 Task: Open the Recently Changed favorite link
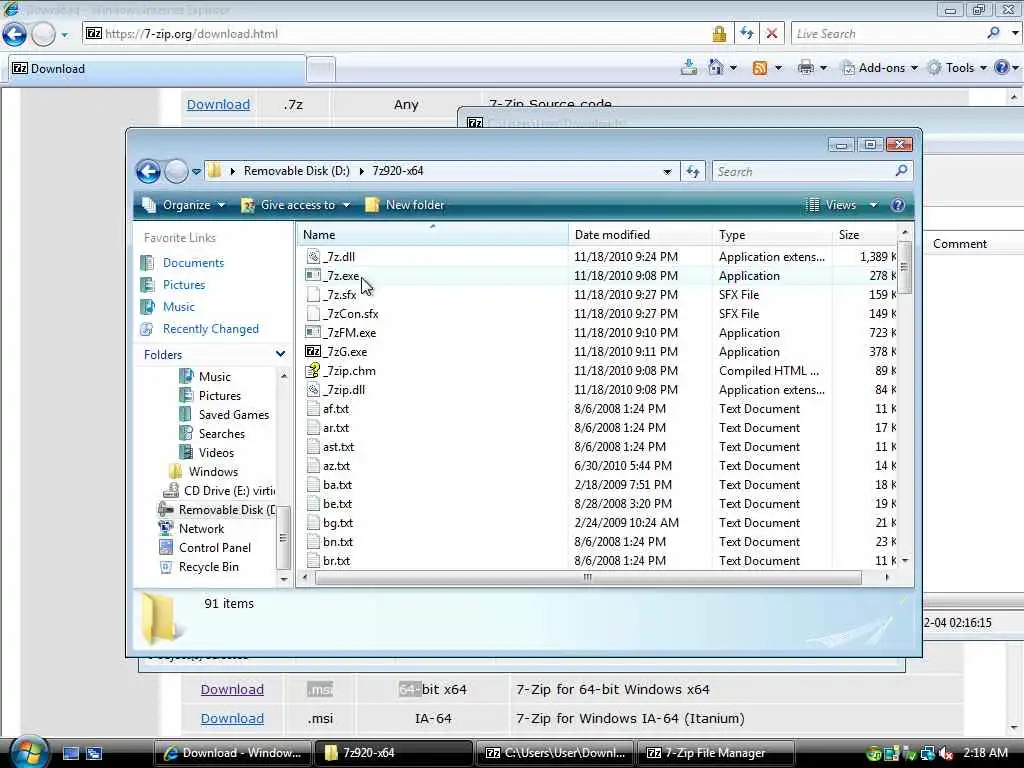tap(211, 329)
